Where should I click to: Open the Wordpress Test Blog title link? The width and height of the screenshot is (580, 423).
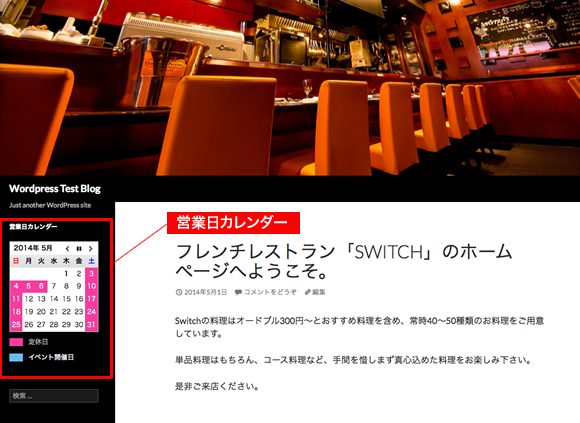[55, 189]
